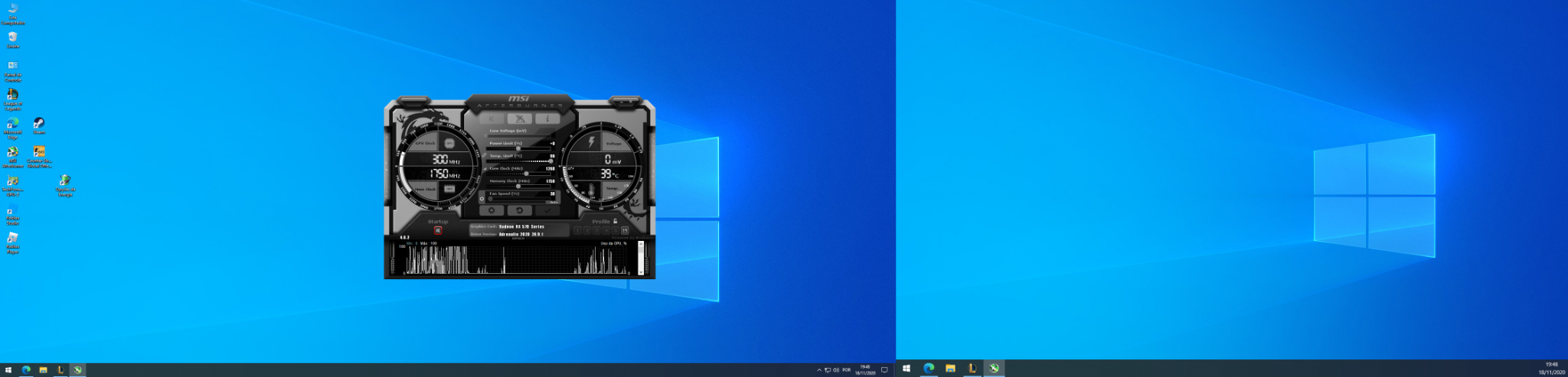Open the notification action center icon
The image size is (1568, 377).
tap(884, 370)
